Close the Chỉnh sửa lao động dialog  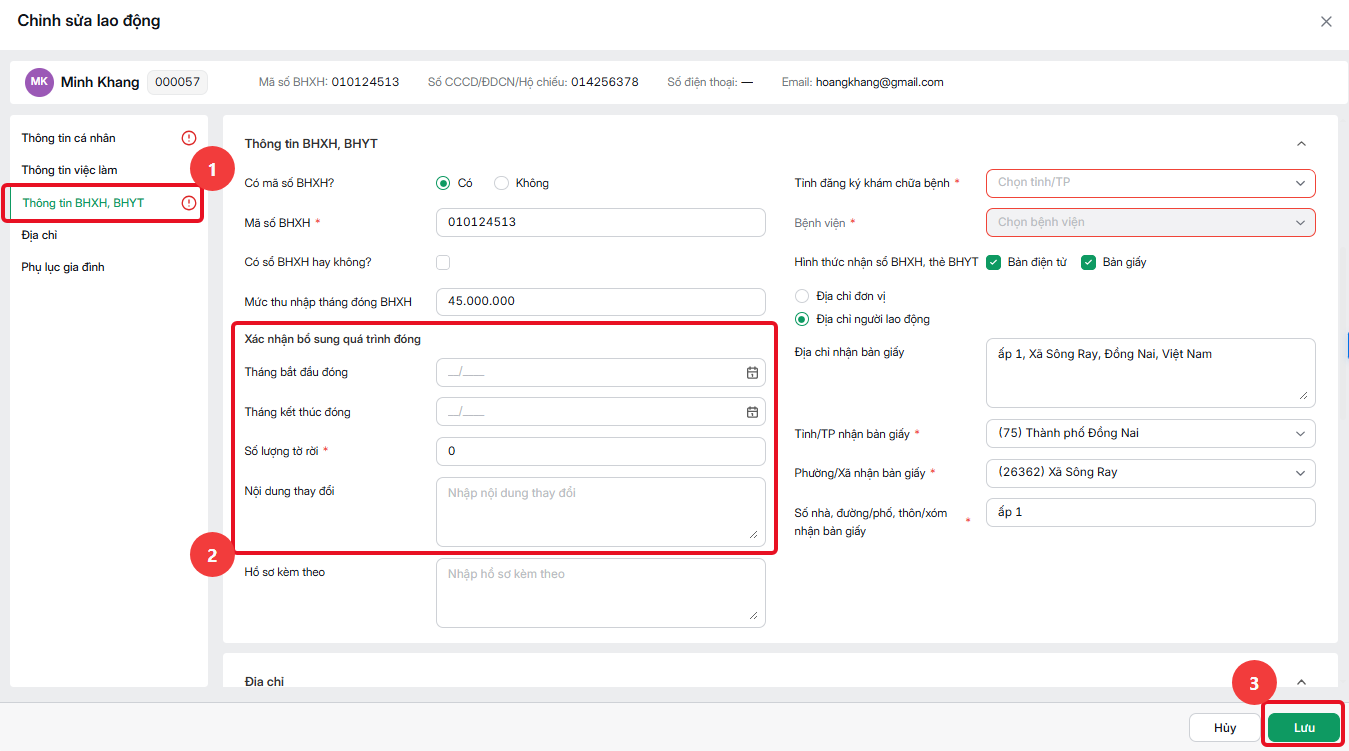[1326, 21]
